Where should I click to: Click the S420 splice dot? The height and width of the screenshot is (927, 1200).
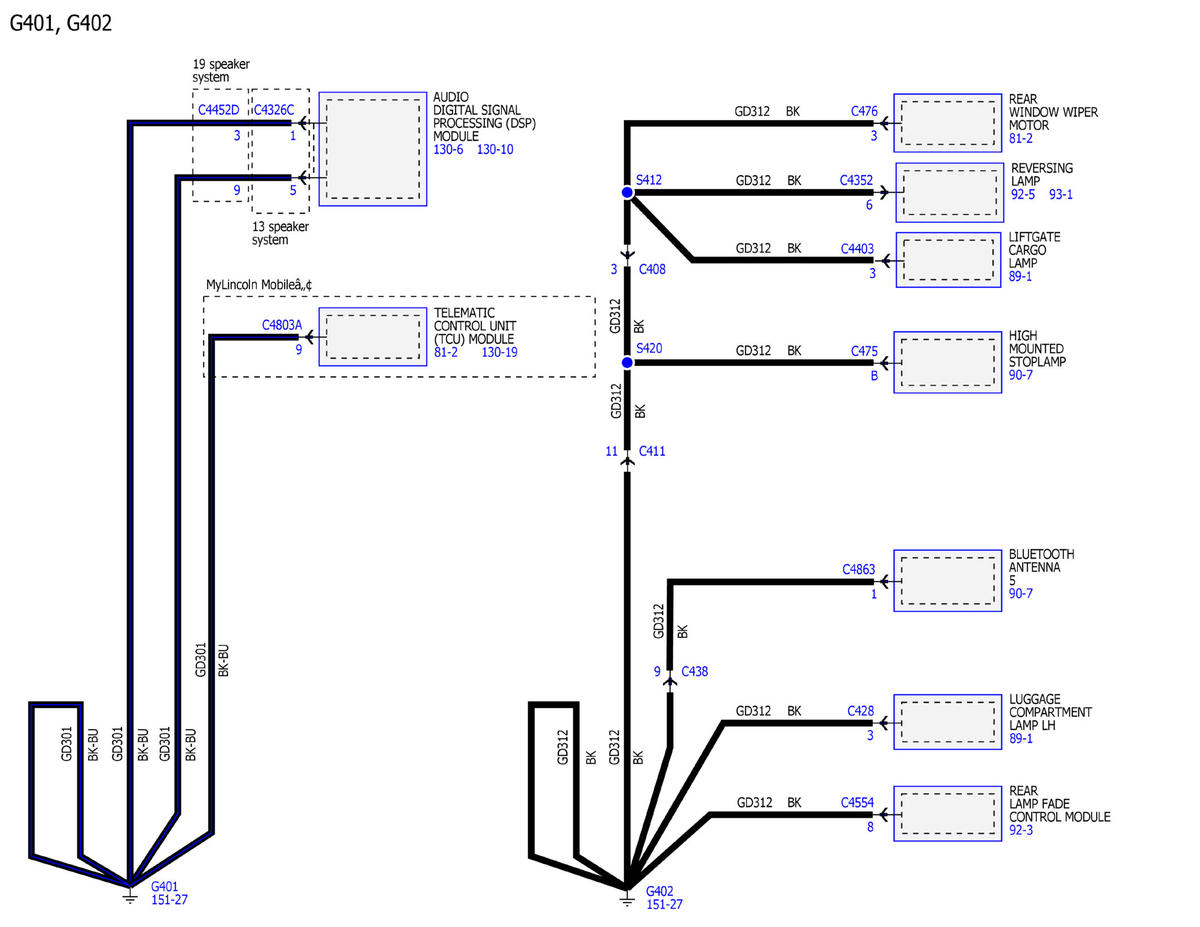pos(627,362)
